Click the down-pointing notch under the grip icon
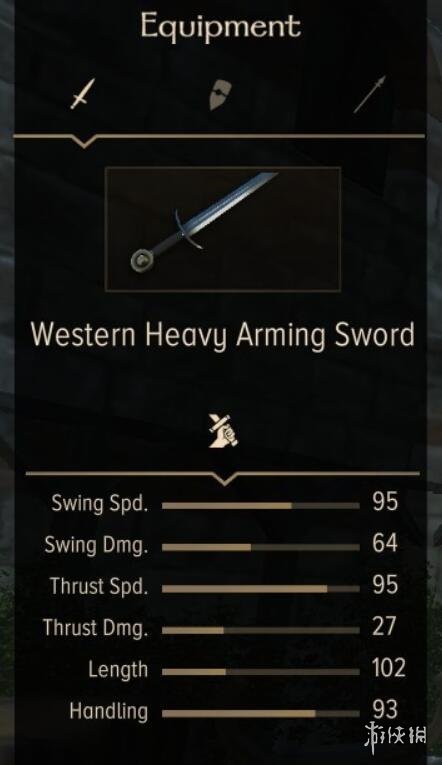 pos(224,479)
